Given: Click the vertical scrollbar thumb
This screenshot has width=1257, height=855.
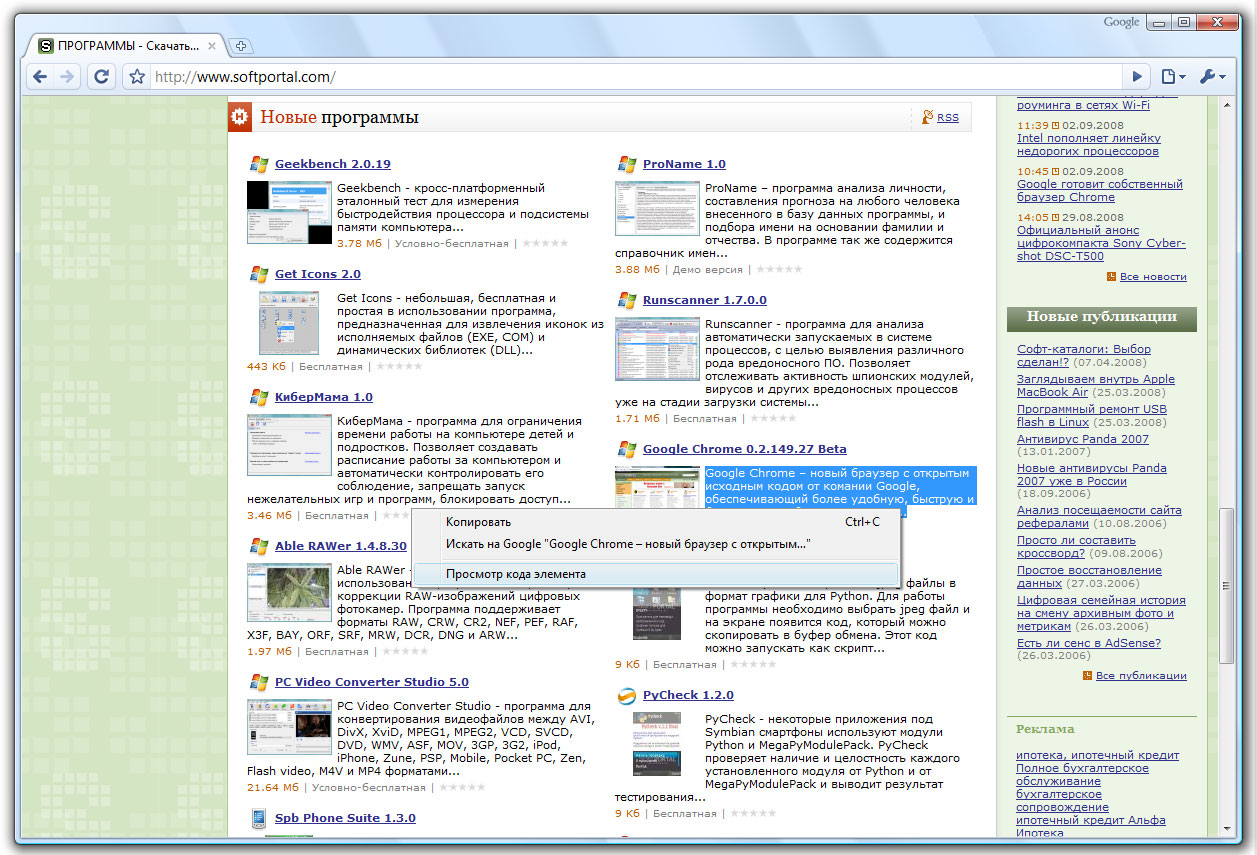Looking at the screenshot, I should pyautogui.click(x=1226, y=585).
